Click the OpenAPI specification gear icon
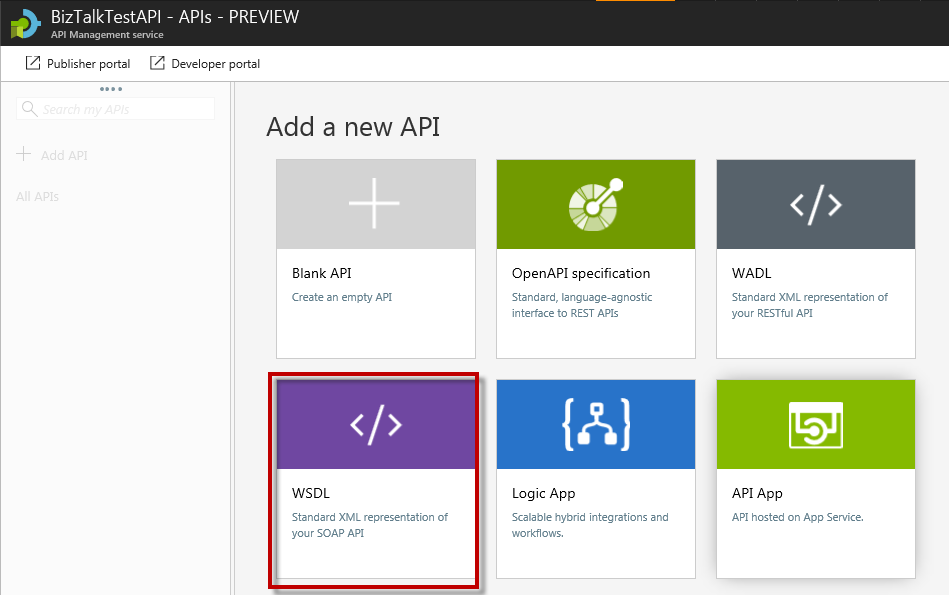Viewport: 949px width, 595px height. (595, 204)
